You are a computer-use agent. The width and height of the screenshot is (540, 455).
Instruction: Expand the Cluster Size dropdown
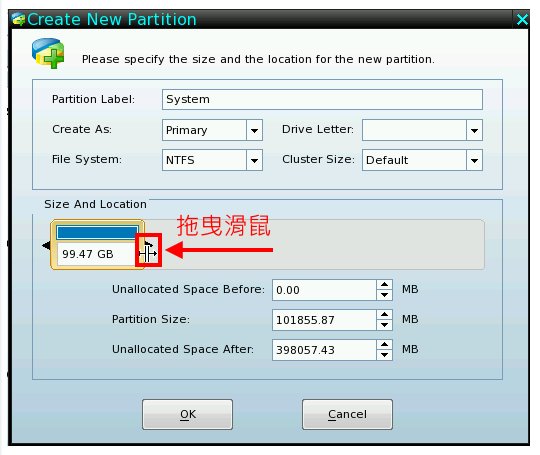(x=474, y=160)
